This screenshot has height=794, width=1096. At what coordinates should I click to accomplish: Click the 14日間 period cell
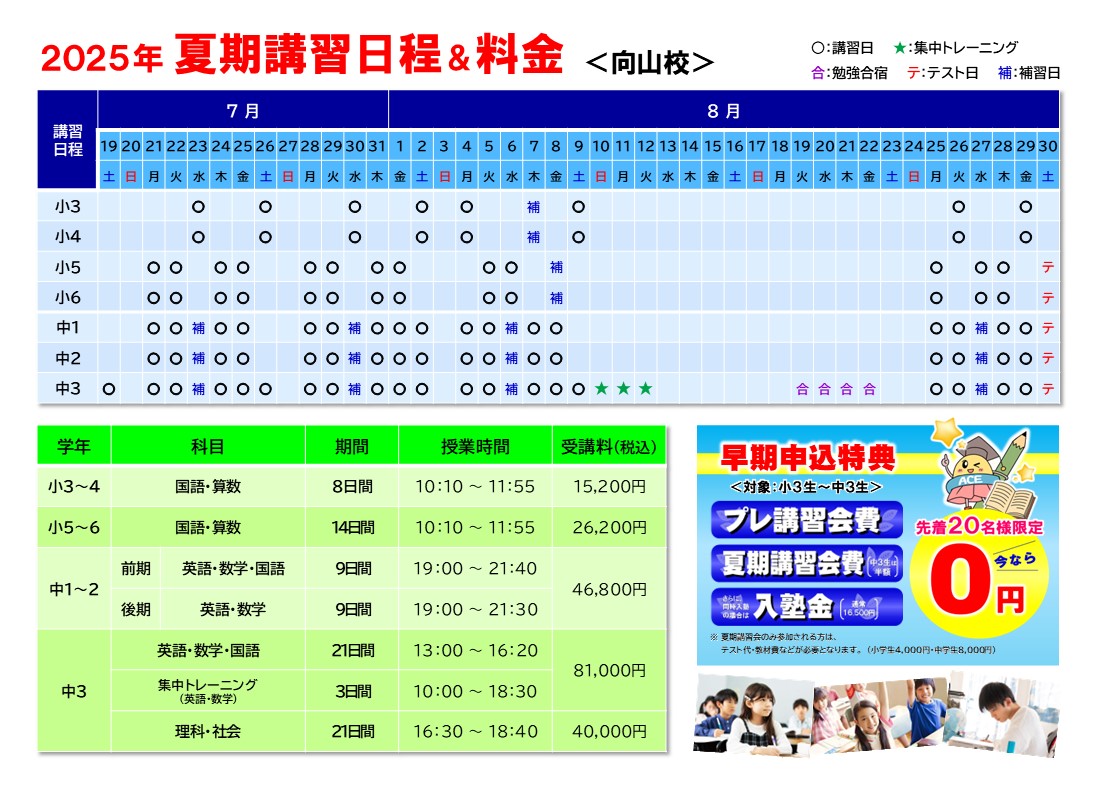pyautogui.click(x=352, y=527)
